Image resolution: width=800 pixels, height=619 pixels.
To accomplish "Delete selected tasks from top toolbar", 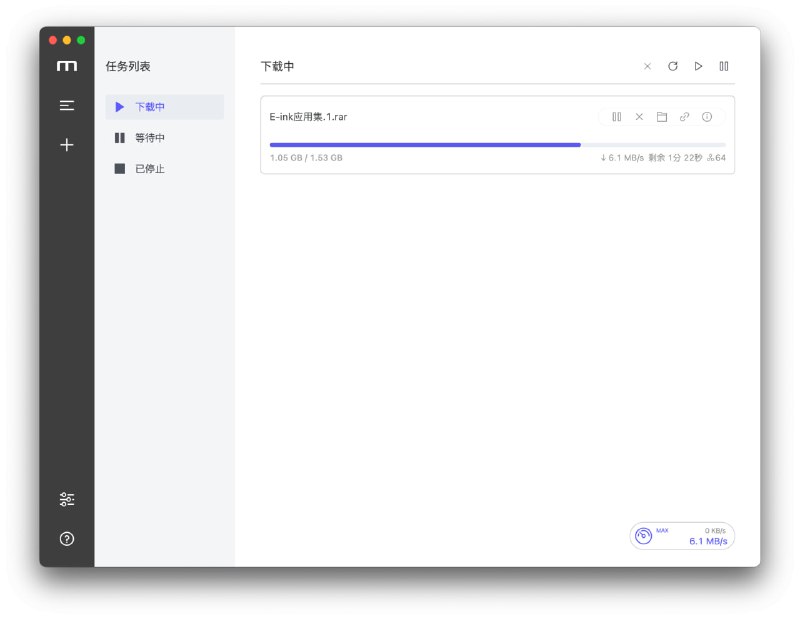I will click(x=647, y=66).
